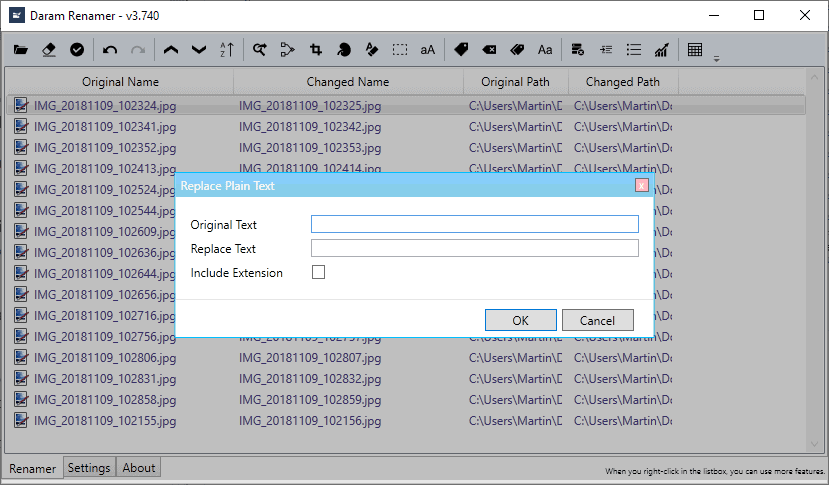This screenshot has height=485, width=829.
Task: Click the Changed Name column header
Action: coord(348,82)
